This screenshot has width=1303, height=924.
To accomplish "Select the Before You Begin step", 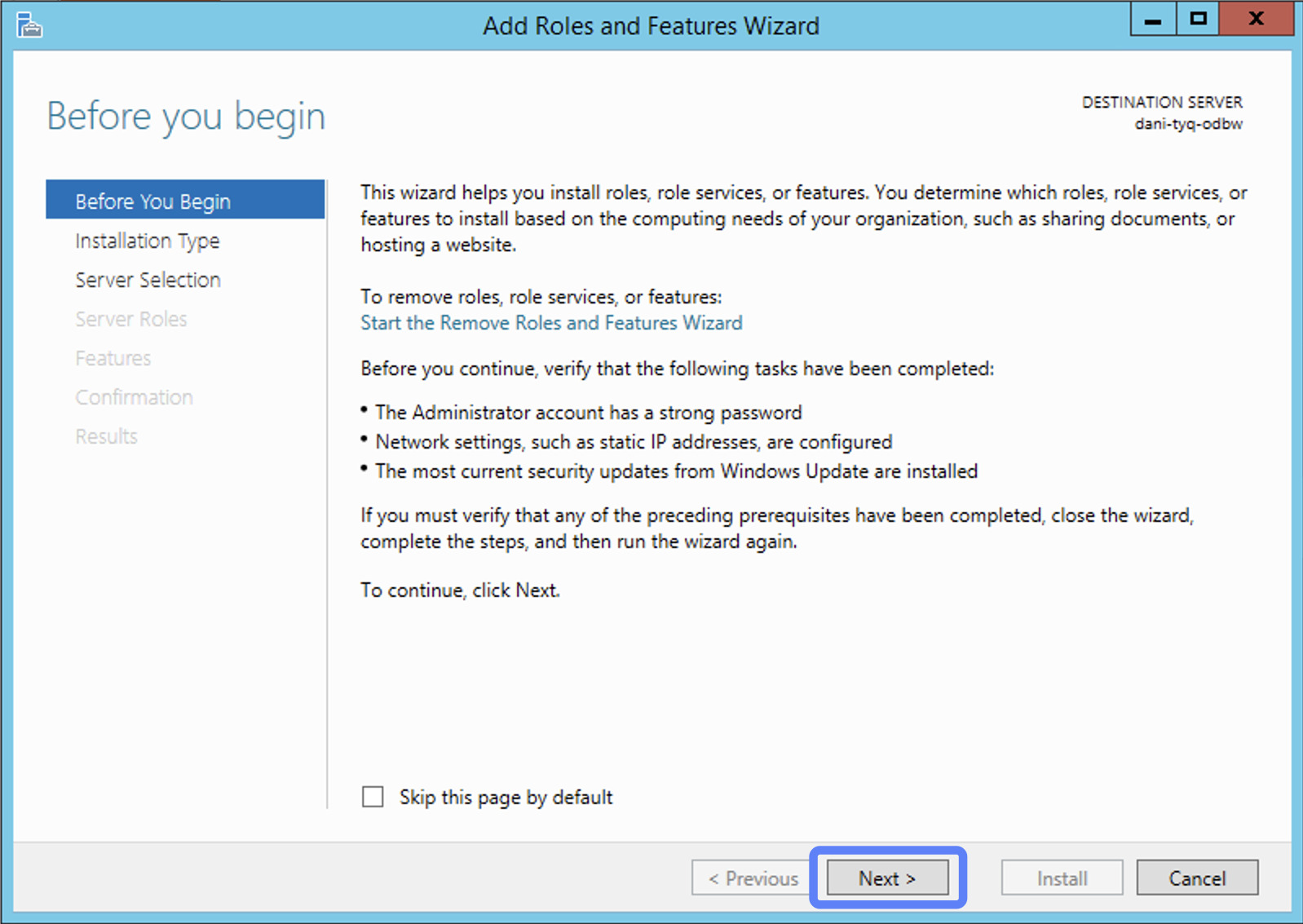I will pos(153,201).
